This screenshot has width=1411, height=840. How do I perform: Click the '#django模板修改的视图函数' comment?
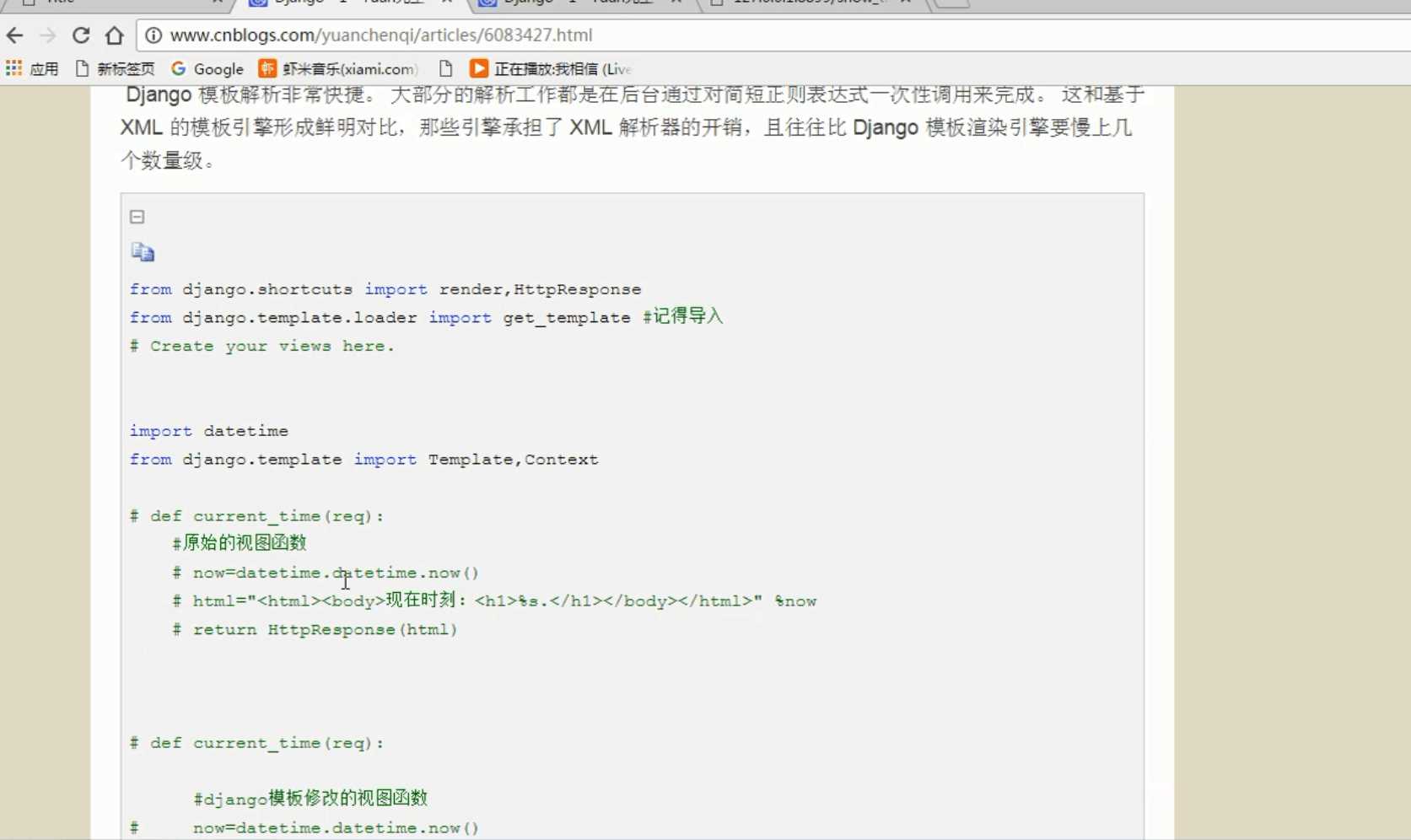click(x=310, y=798)
